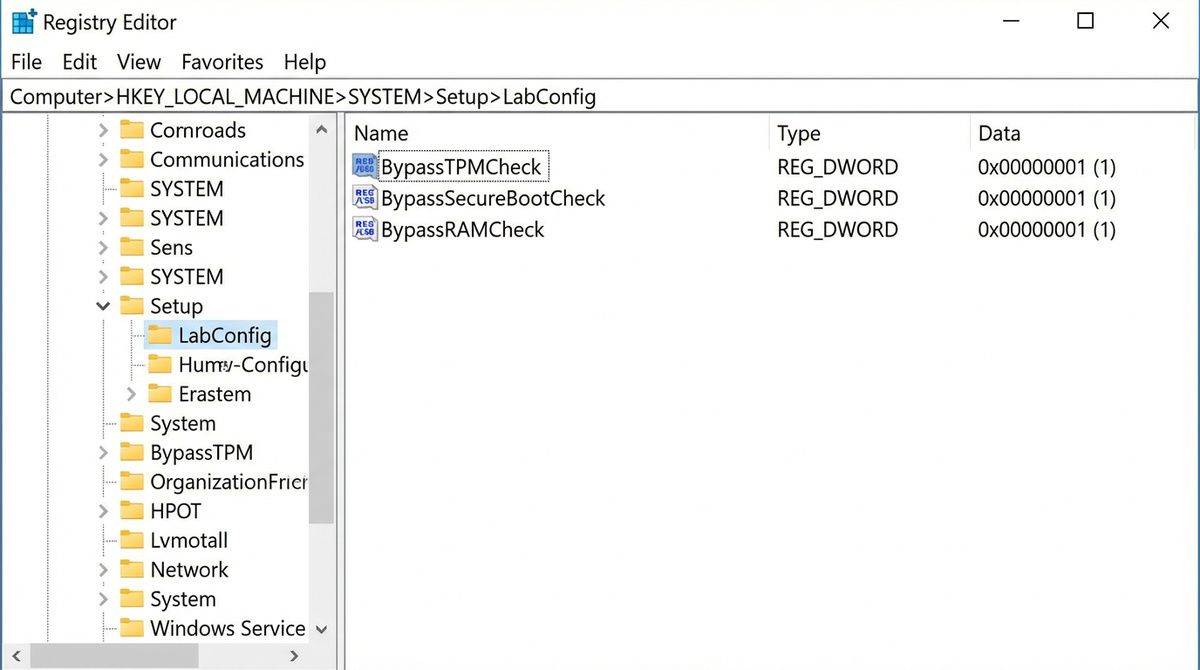Select the OrganizationFrier key label
Viewport: 1200px width, 670px height.
click(x=228, y=482)
